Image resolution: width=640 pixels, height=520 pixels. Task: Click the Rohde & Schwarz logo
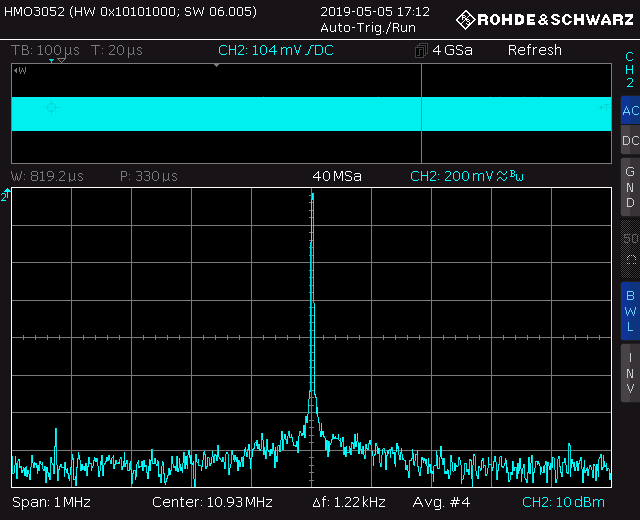pos(545,19)
